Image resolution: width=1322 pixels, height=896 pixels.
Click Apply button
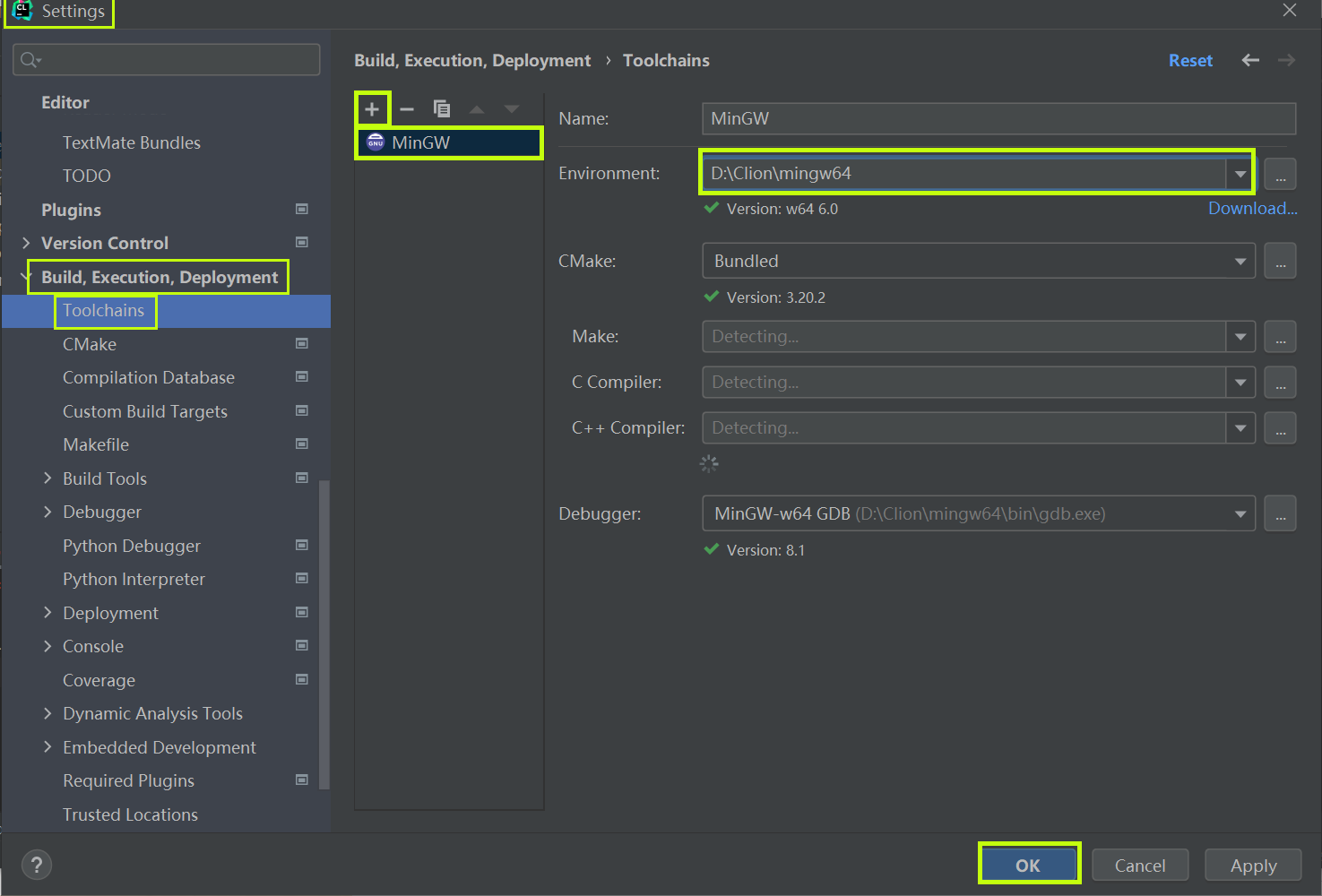tap(1253, 866)
